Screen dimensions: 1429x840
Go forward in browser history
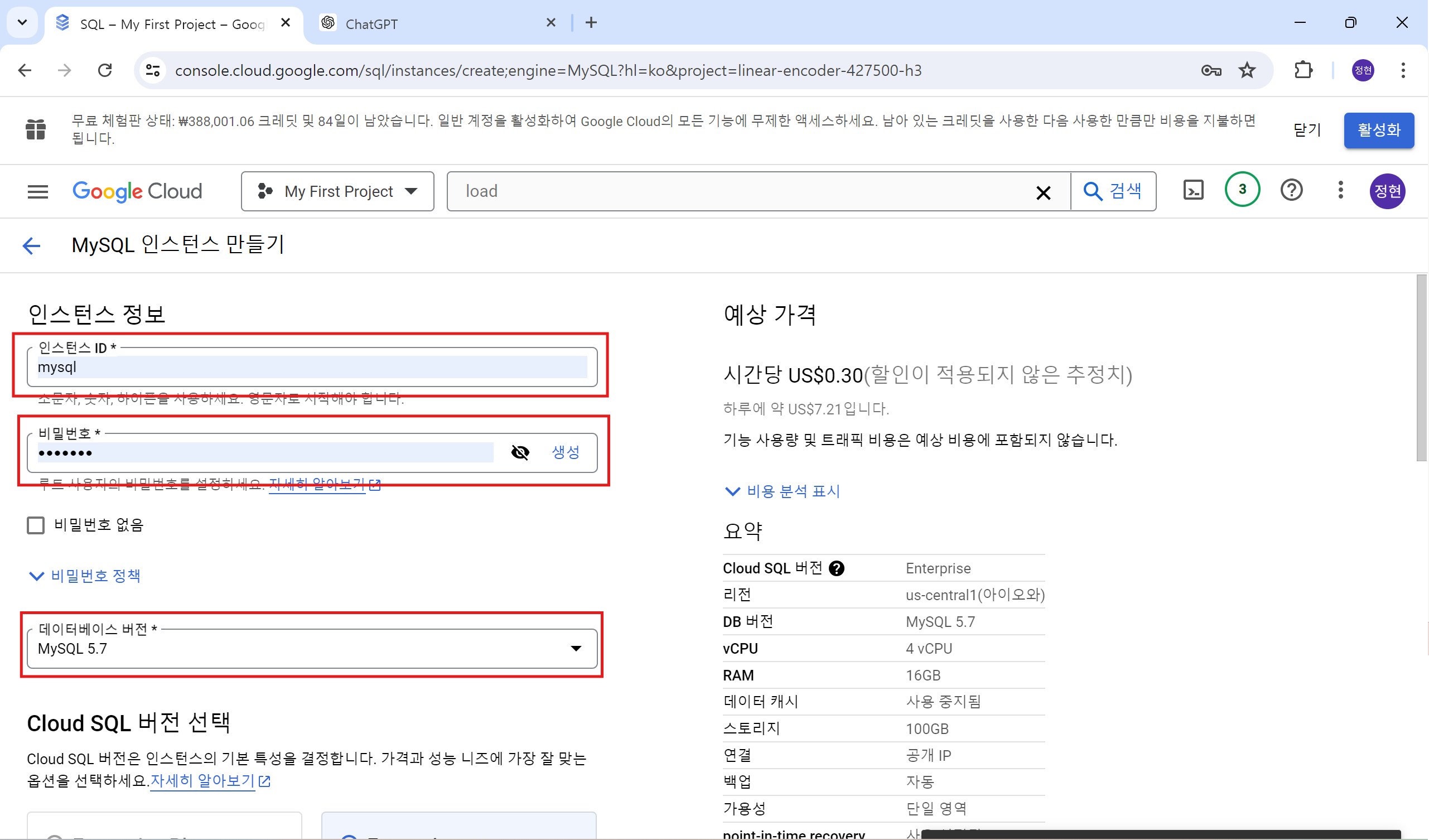(65, 70)
